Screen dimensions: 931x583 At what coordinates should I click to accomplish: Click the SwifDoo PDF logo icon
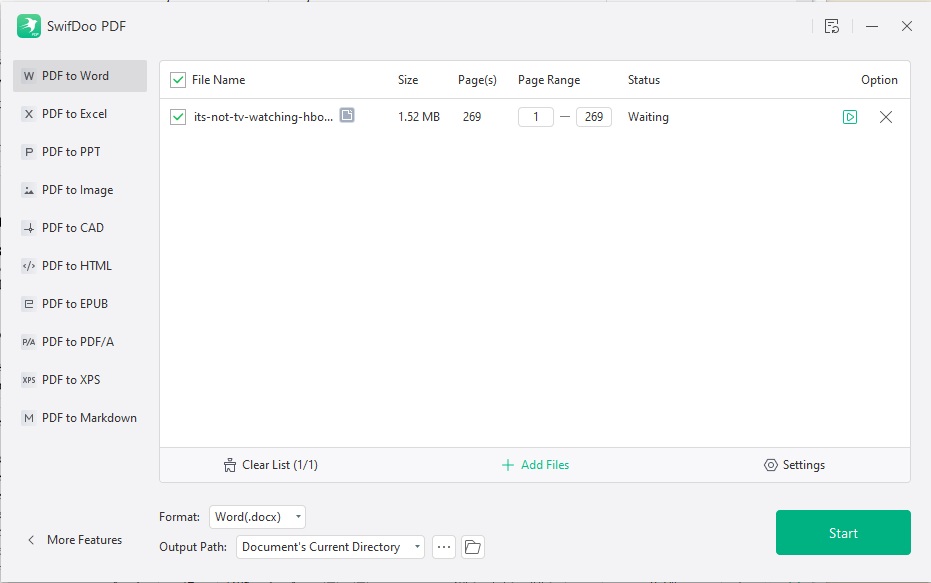[28, 26]
